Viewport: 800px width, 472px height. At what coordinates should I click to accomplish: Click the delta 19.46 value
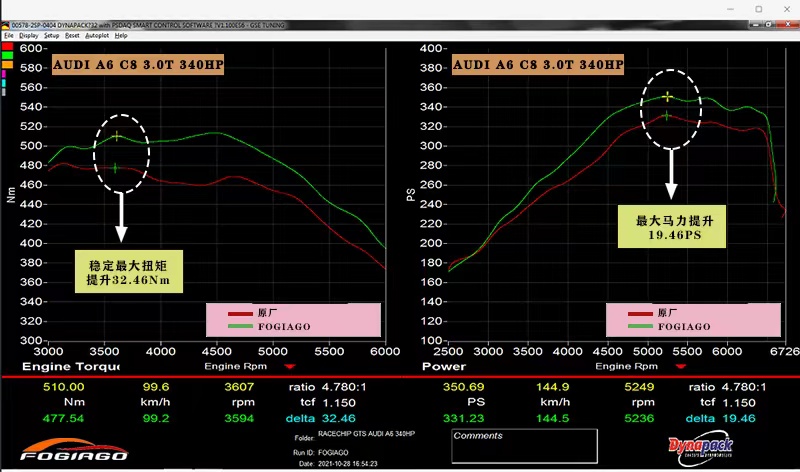739,418
